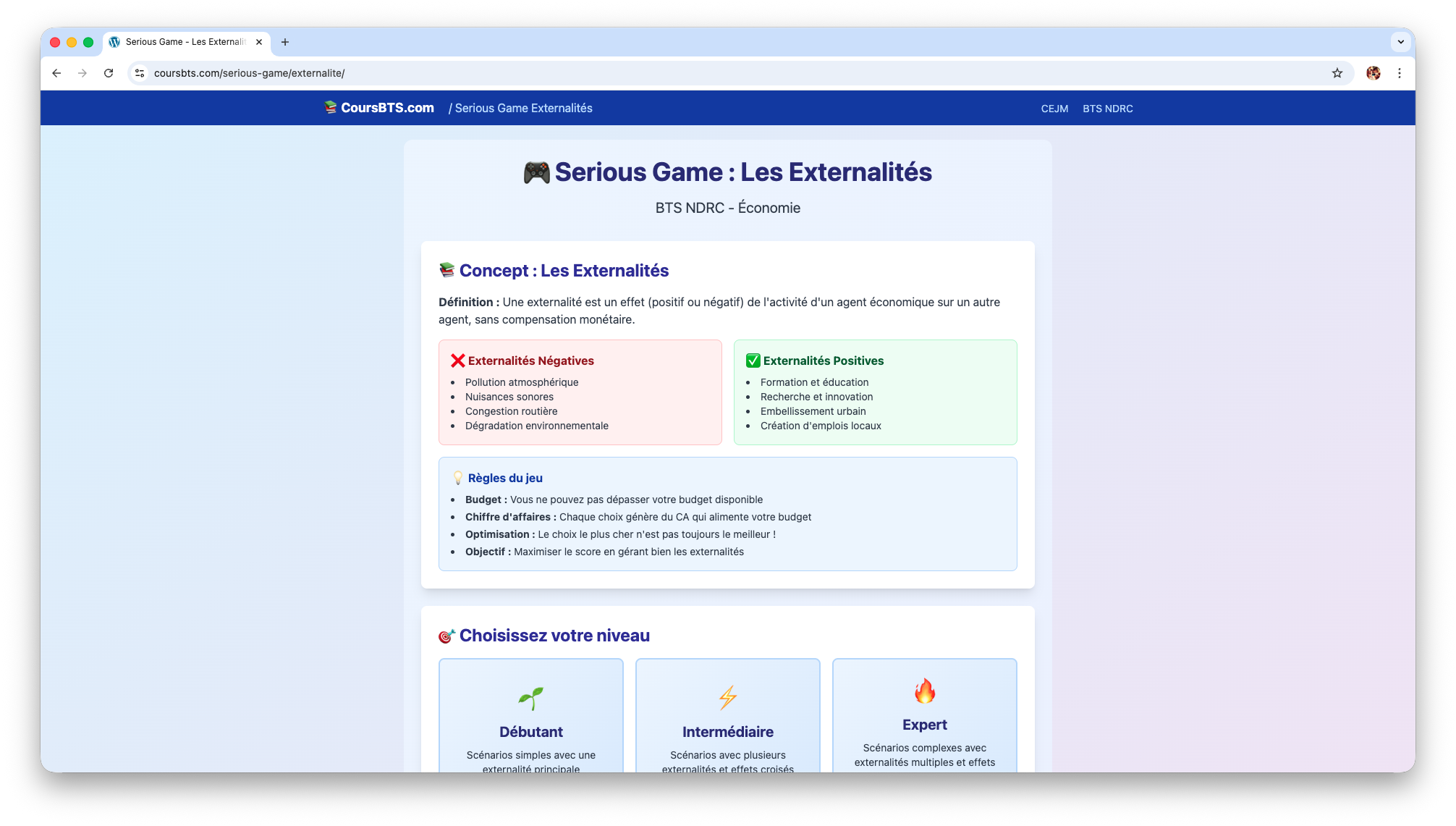1456x826 pixels.
Task: Reload the page with refresh icon
Action: 109,73
